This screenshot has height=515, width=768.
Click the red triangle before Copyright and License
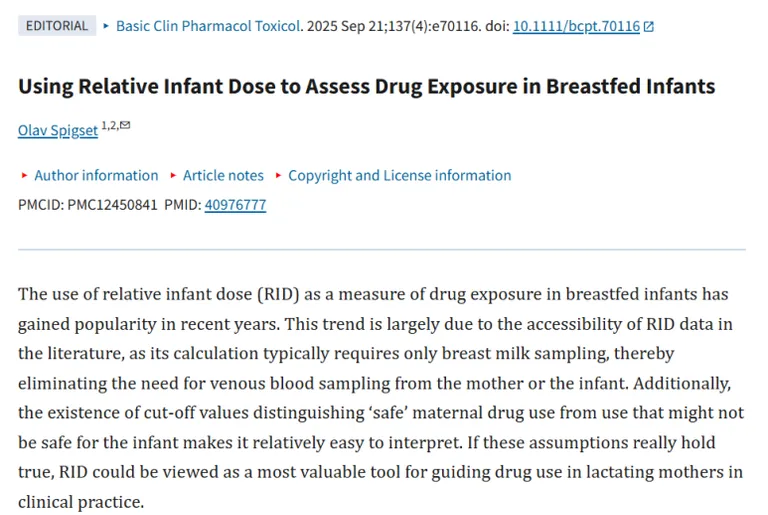coord(278,175)
